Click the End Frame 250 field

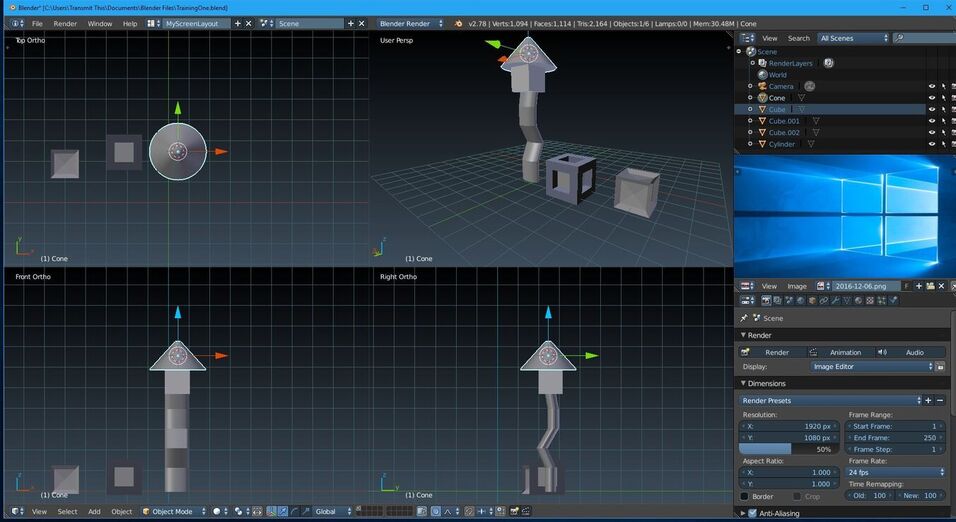(893, 437)
